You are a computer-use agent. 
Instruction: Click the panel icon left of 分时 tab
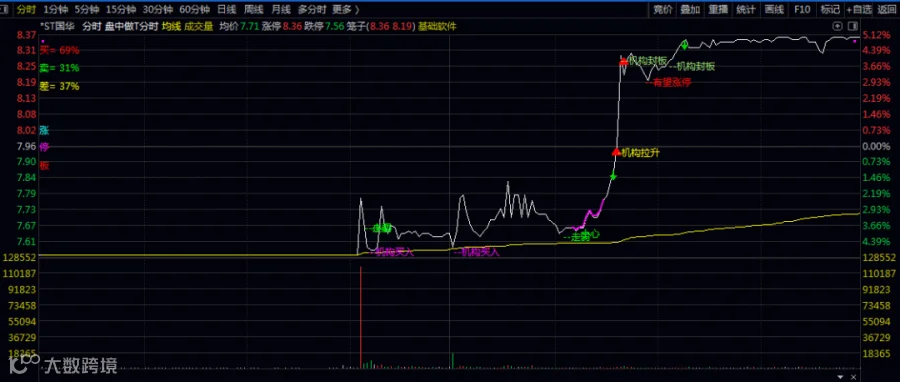[4, 9]
